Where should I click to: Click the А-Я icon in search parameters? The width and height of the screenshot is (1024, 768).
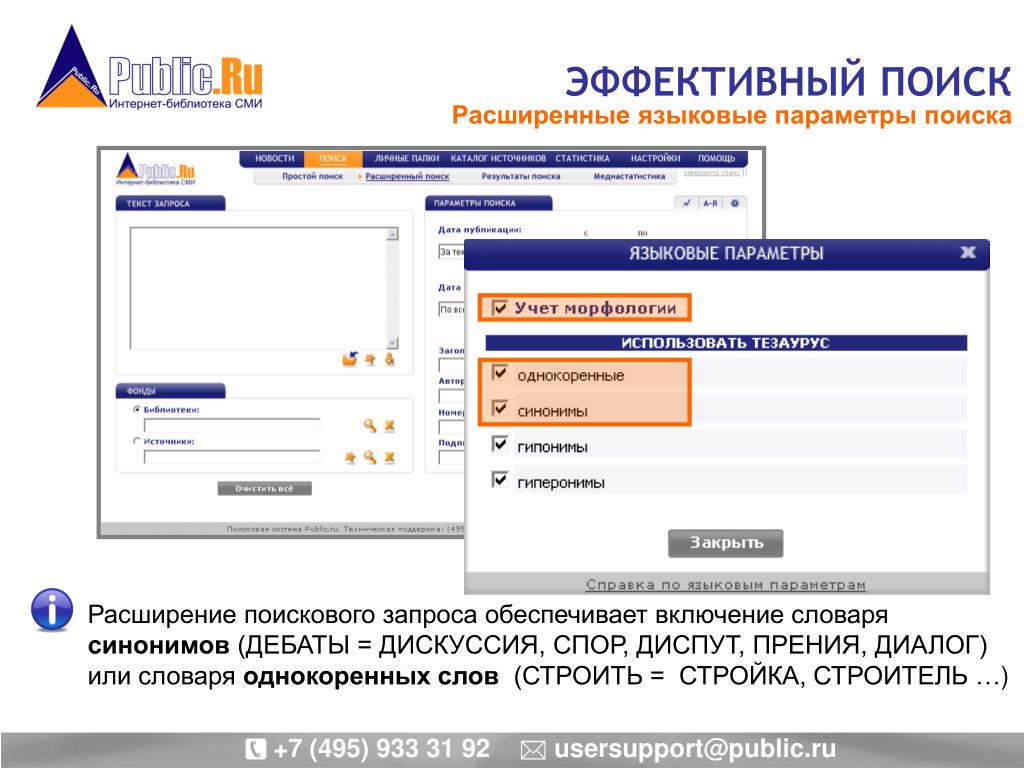pos(711,203)
